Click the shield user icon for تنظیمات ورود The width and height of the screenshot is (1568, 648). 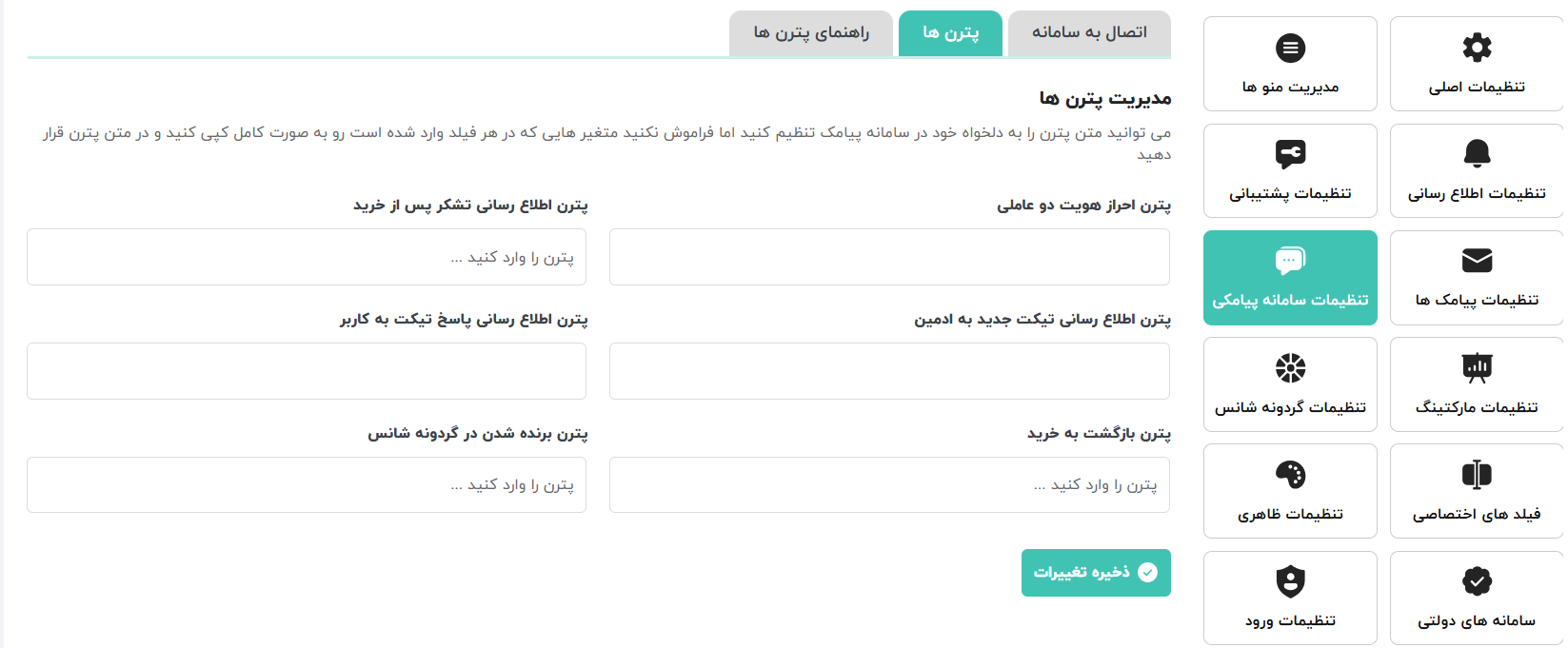(1290, 580)
